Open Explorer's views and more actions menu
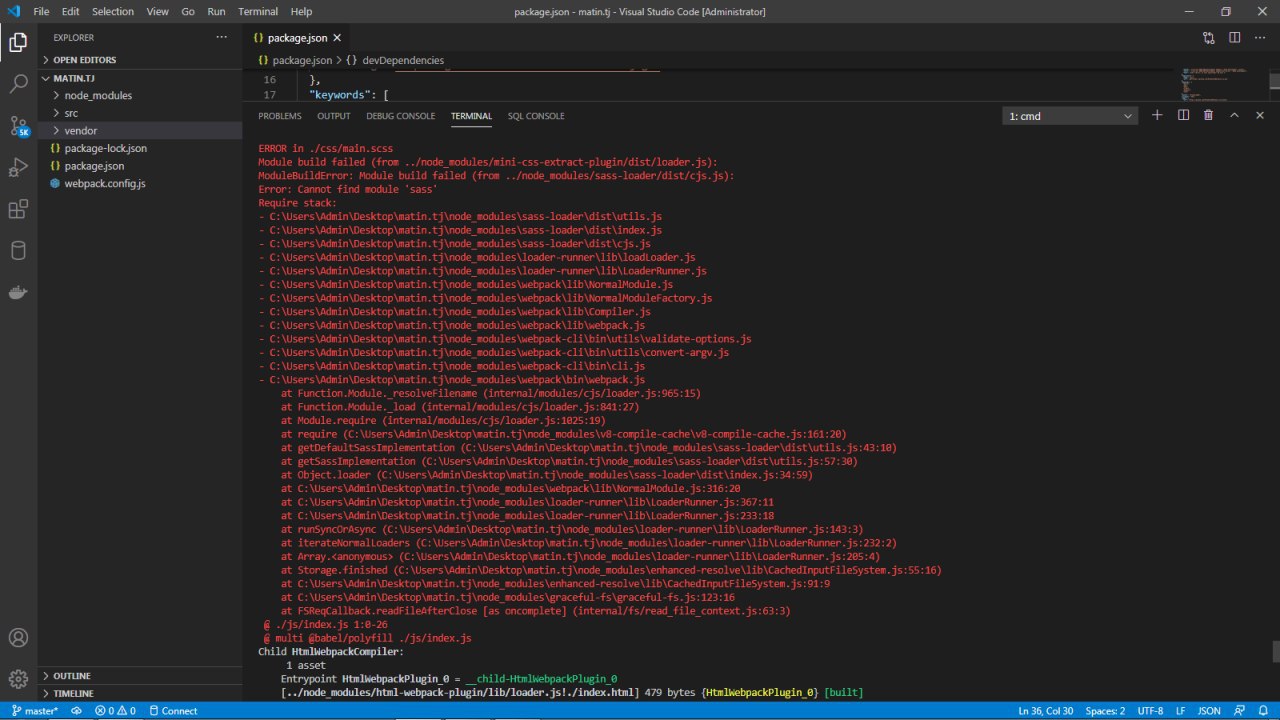 click(221, 38)
